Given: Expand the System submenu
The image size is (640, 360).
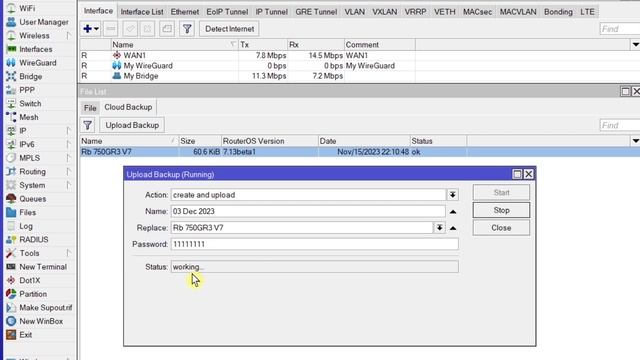Looking at the screenshot, I should (68, 185).
